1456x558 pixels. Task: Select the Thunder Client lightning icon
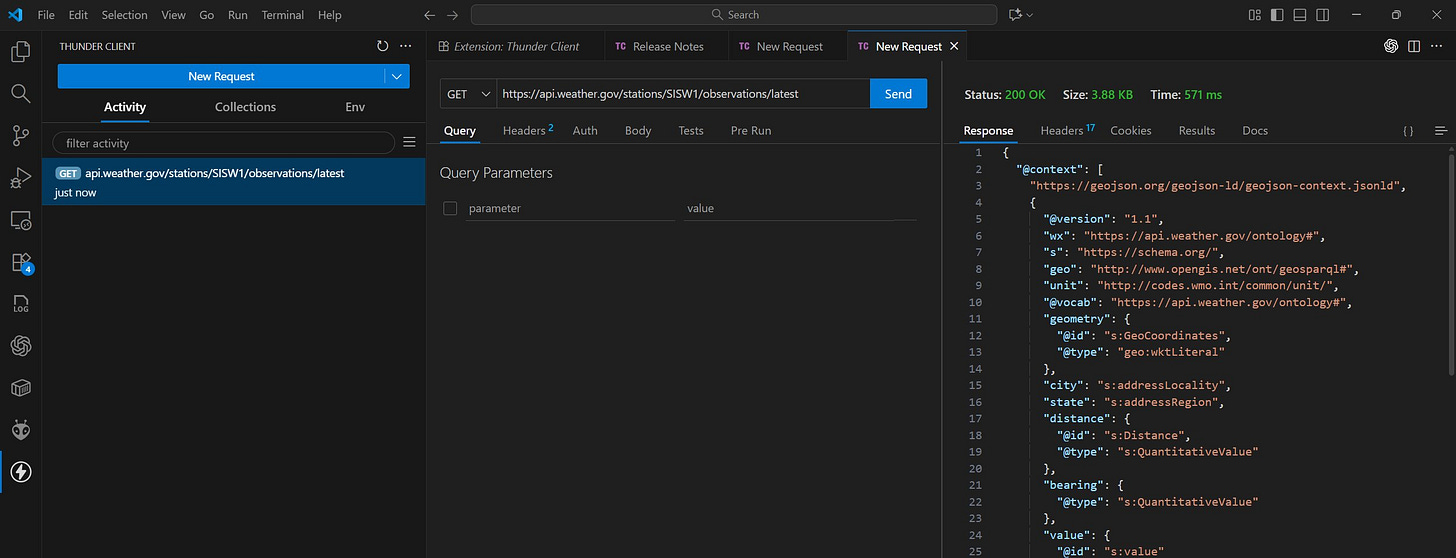[20, 472]
